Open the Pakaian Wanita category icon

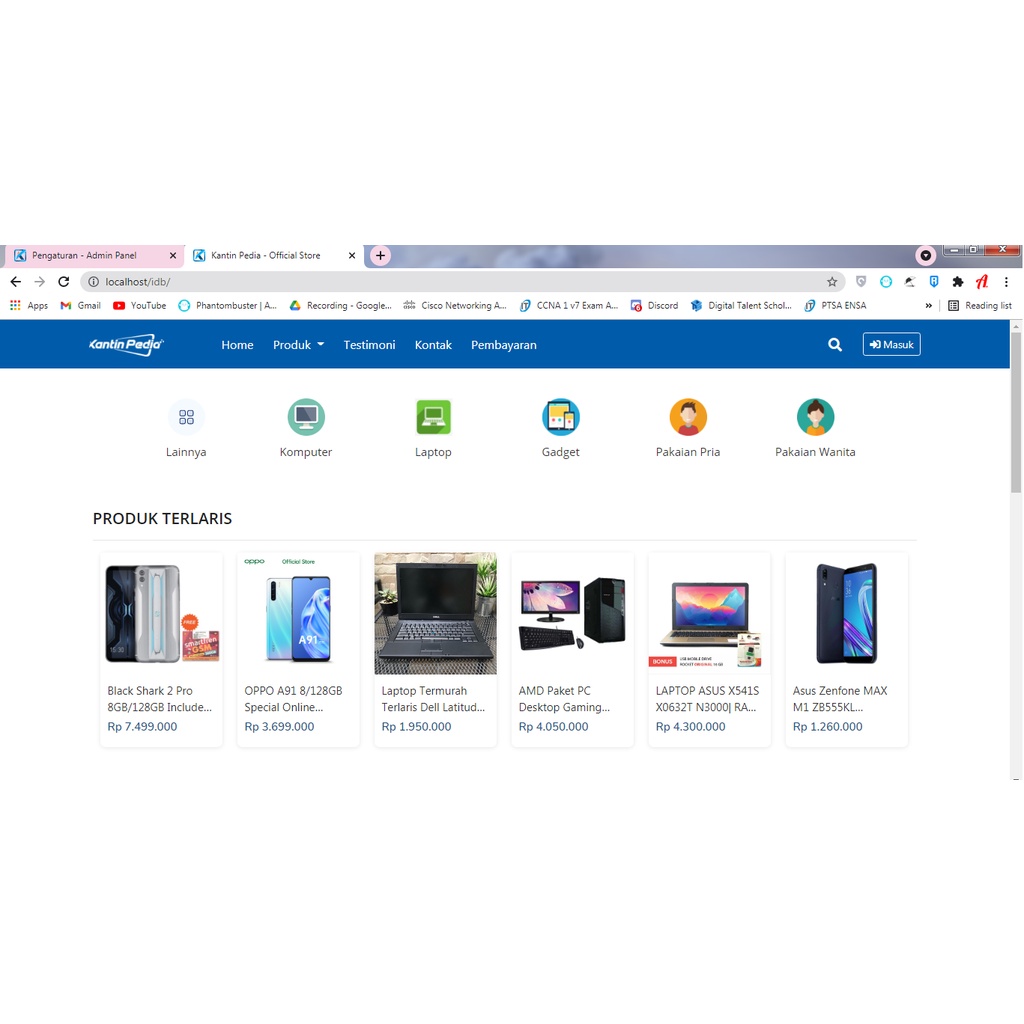click(x=815, y=417)
